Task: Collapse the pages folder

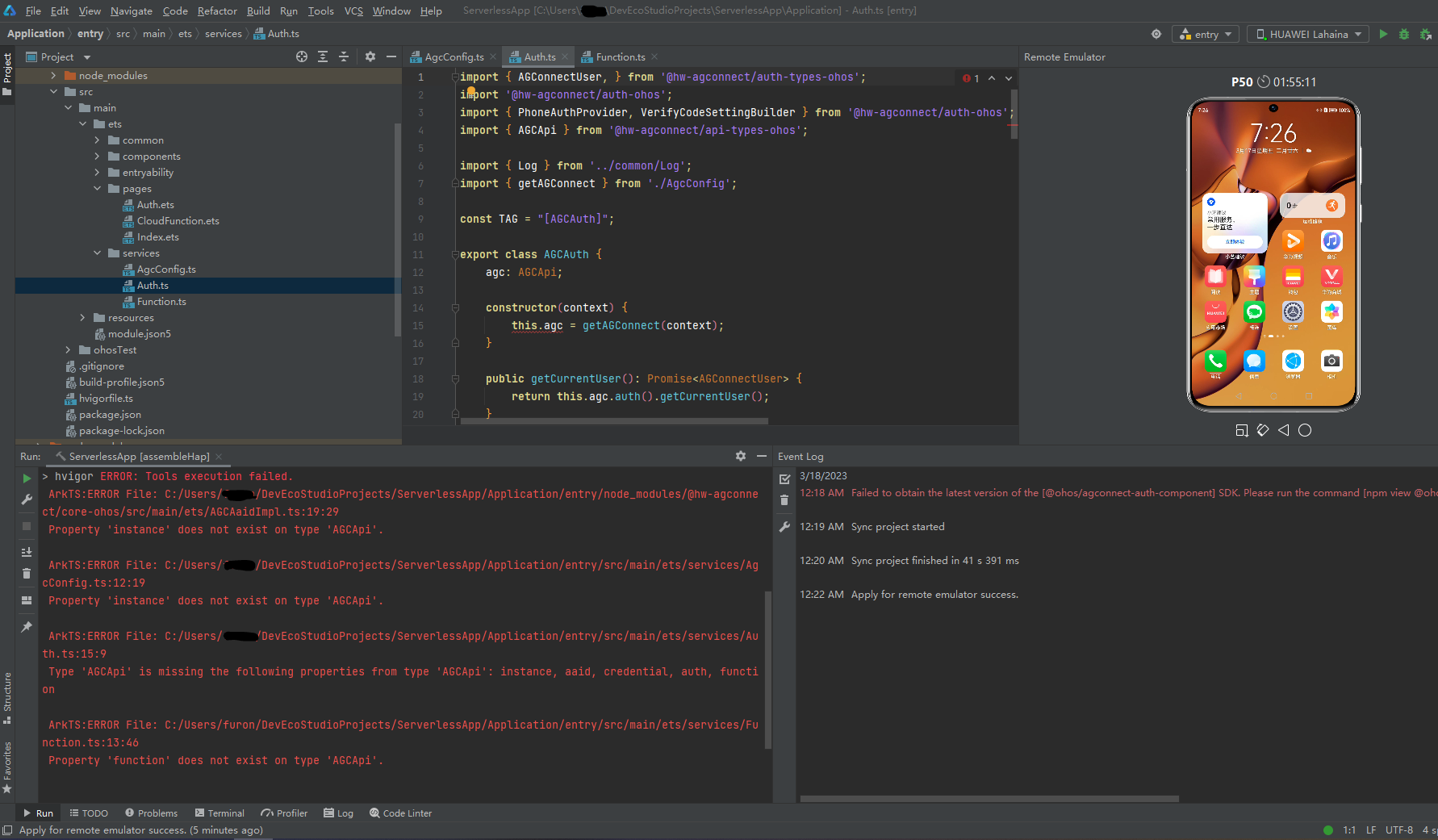Action: pyautogui.click(x=98, y=188)
